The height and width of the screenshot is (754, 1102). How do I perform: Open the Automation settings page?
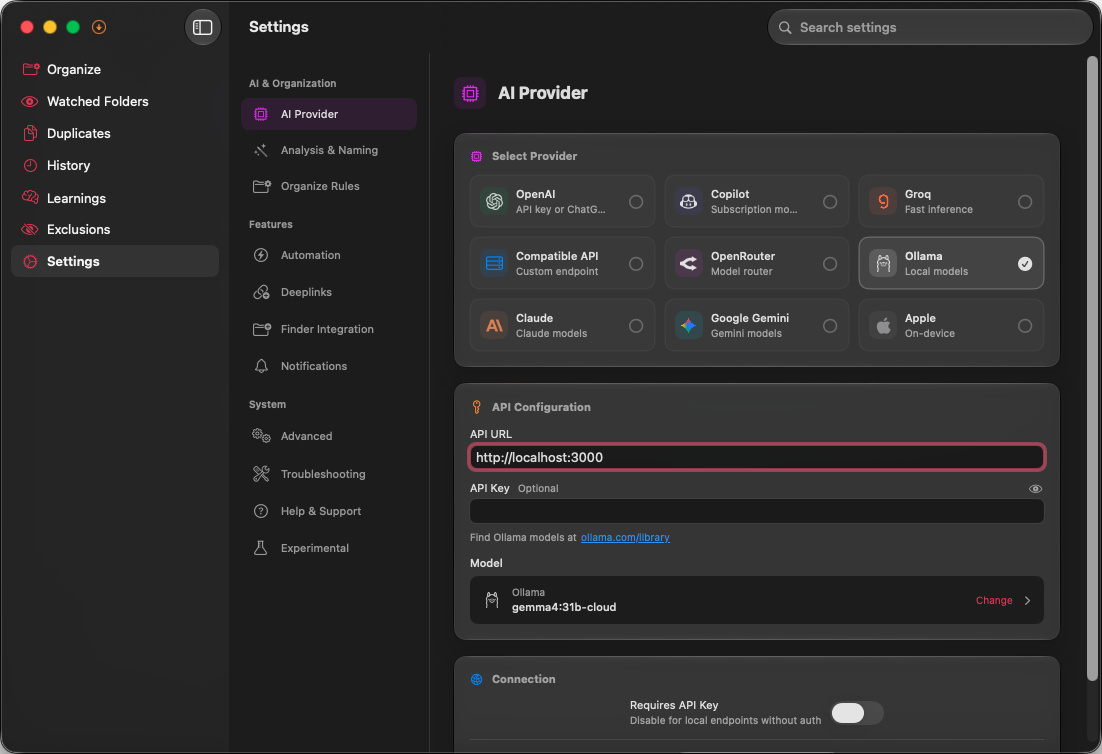pos(329,255)
